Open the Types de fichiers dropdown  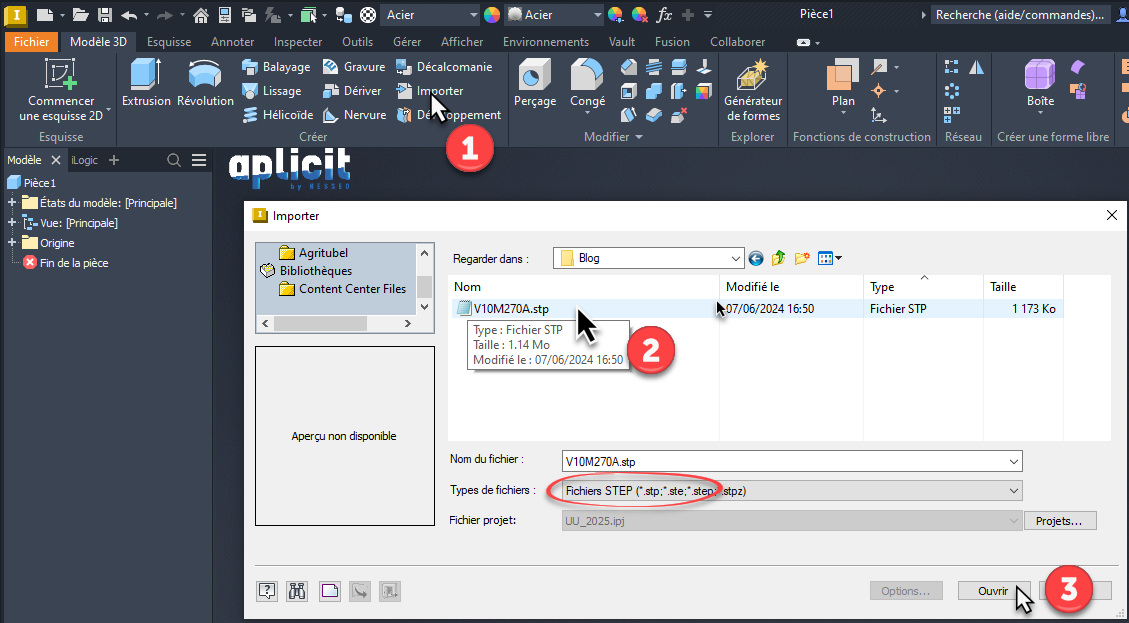coord(1014,491)
